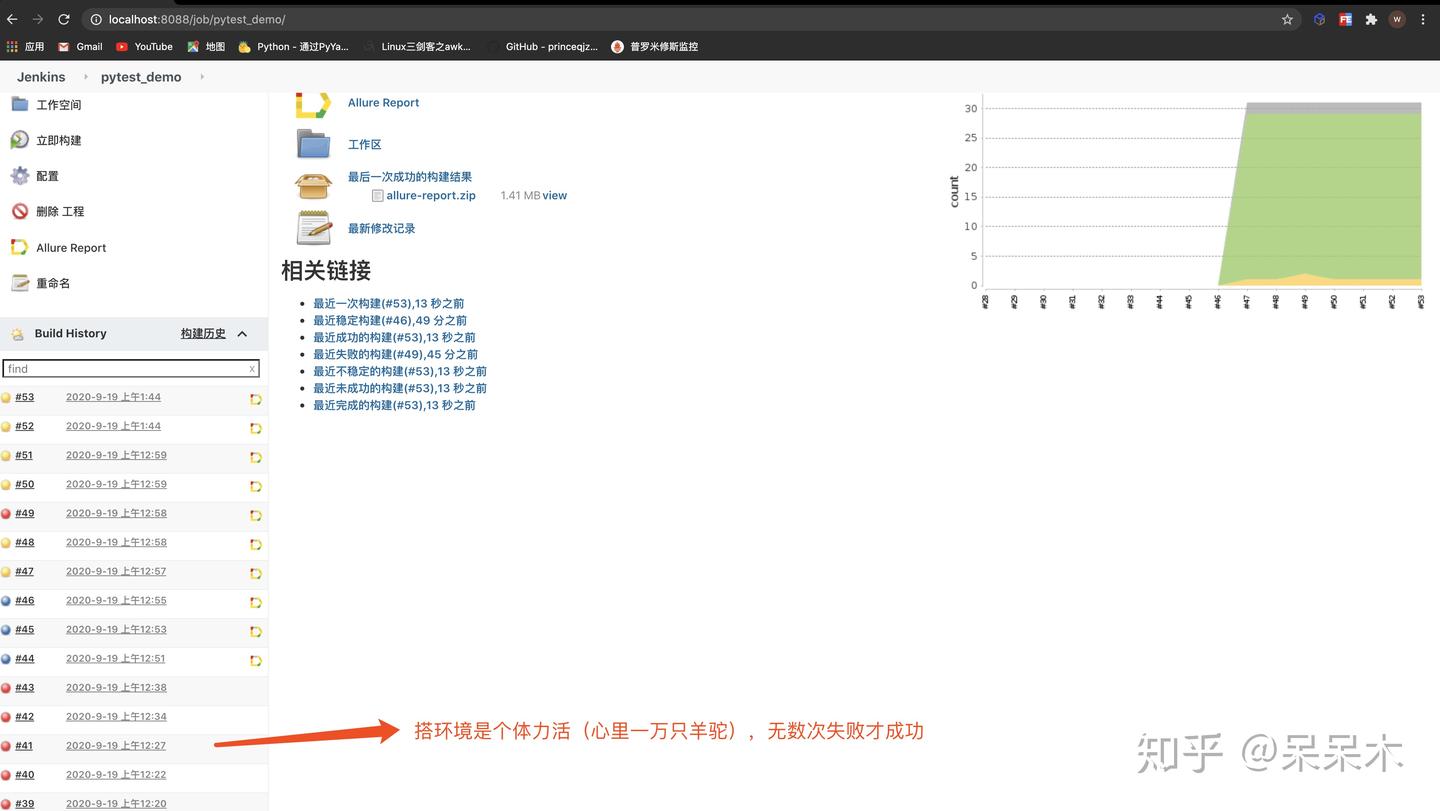Click the Jenkins breadcrumb home link
The width and height of the screenshot is (1440, 811).
[41, 77]
